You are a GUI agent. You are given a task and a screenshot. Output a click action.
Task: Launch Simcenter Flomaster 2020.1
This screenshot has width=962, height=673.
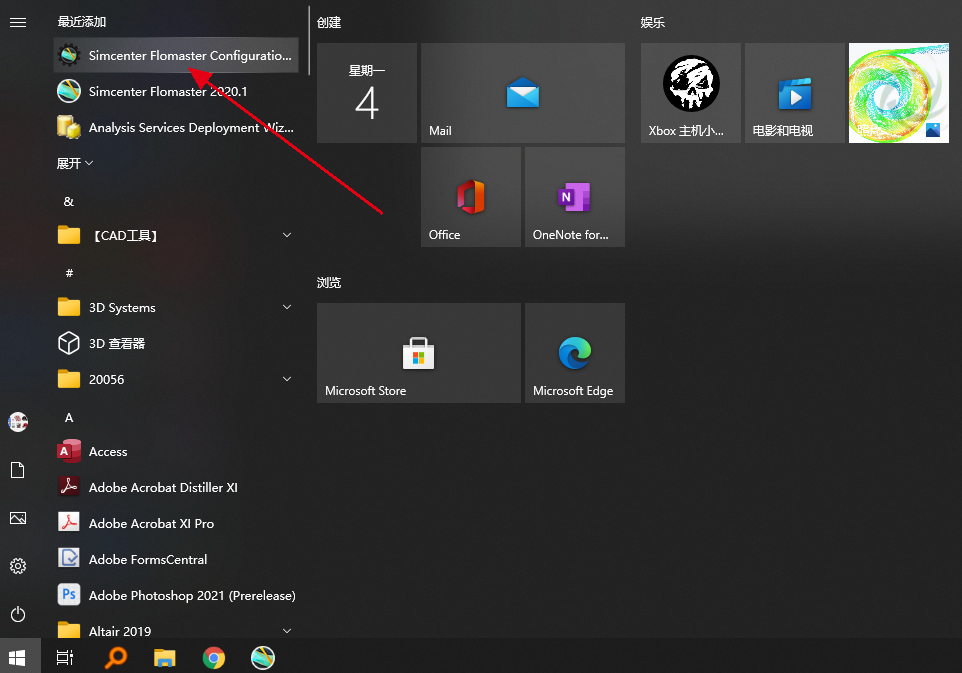[176, 91]
